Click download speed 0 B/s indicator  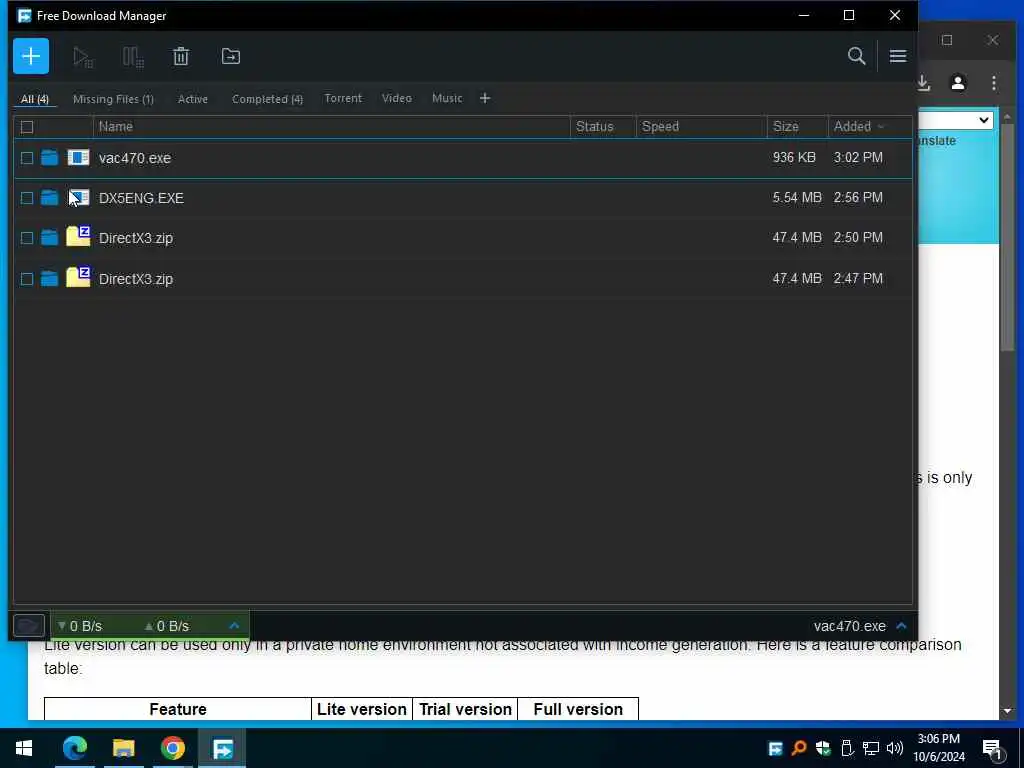[80, 626]
